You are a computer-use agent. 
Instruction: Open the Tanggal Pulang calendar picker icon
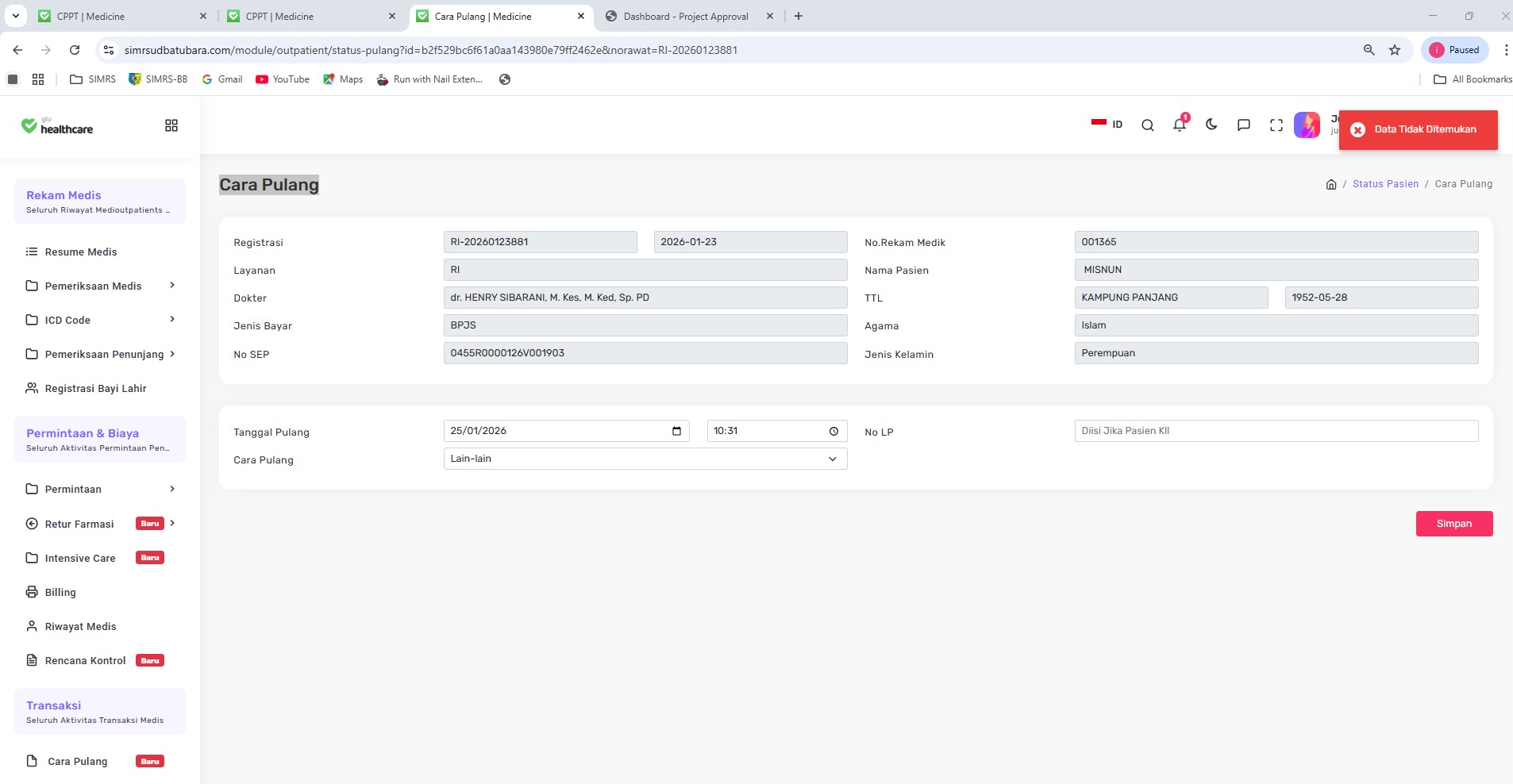click(x=676, y=431)
